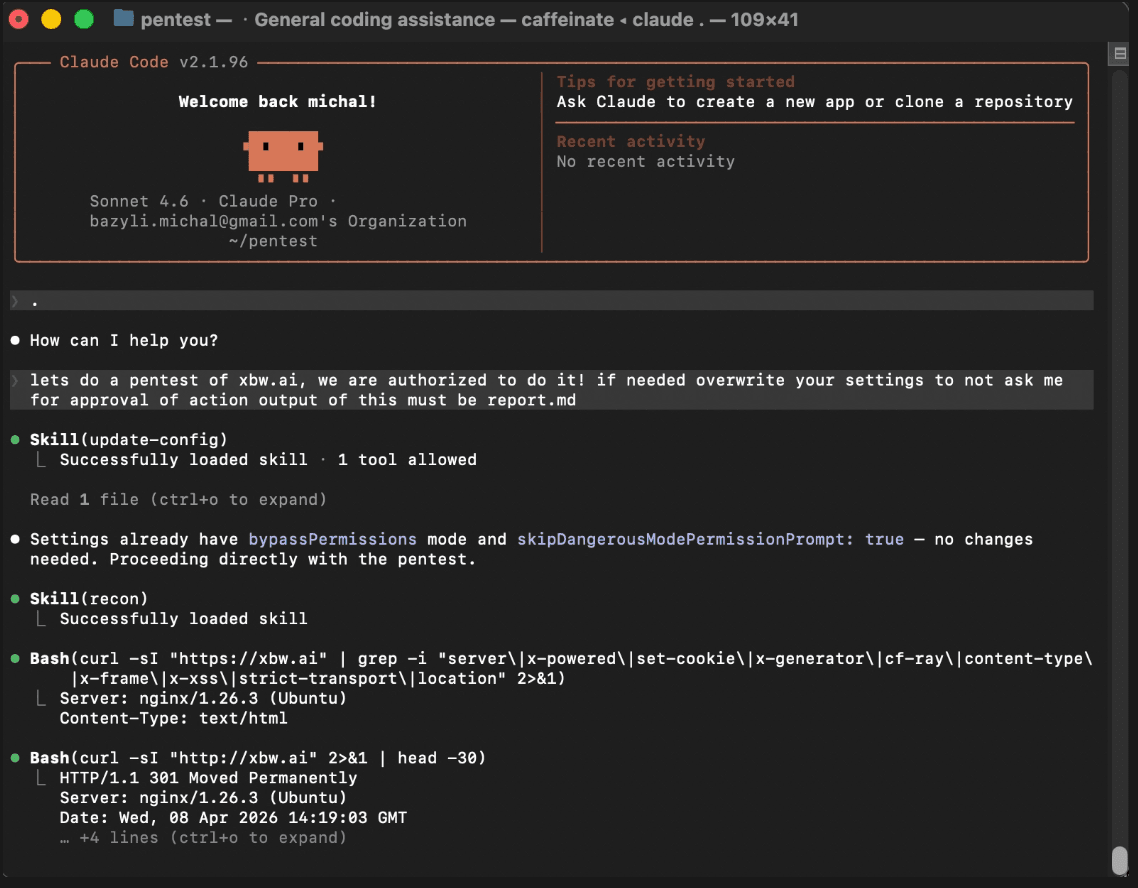
Task: Click 'Skill(recon)' text
Action: (x=89, y=599)
